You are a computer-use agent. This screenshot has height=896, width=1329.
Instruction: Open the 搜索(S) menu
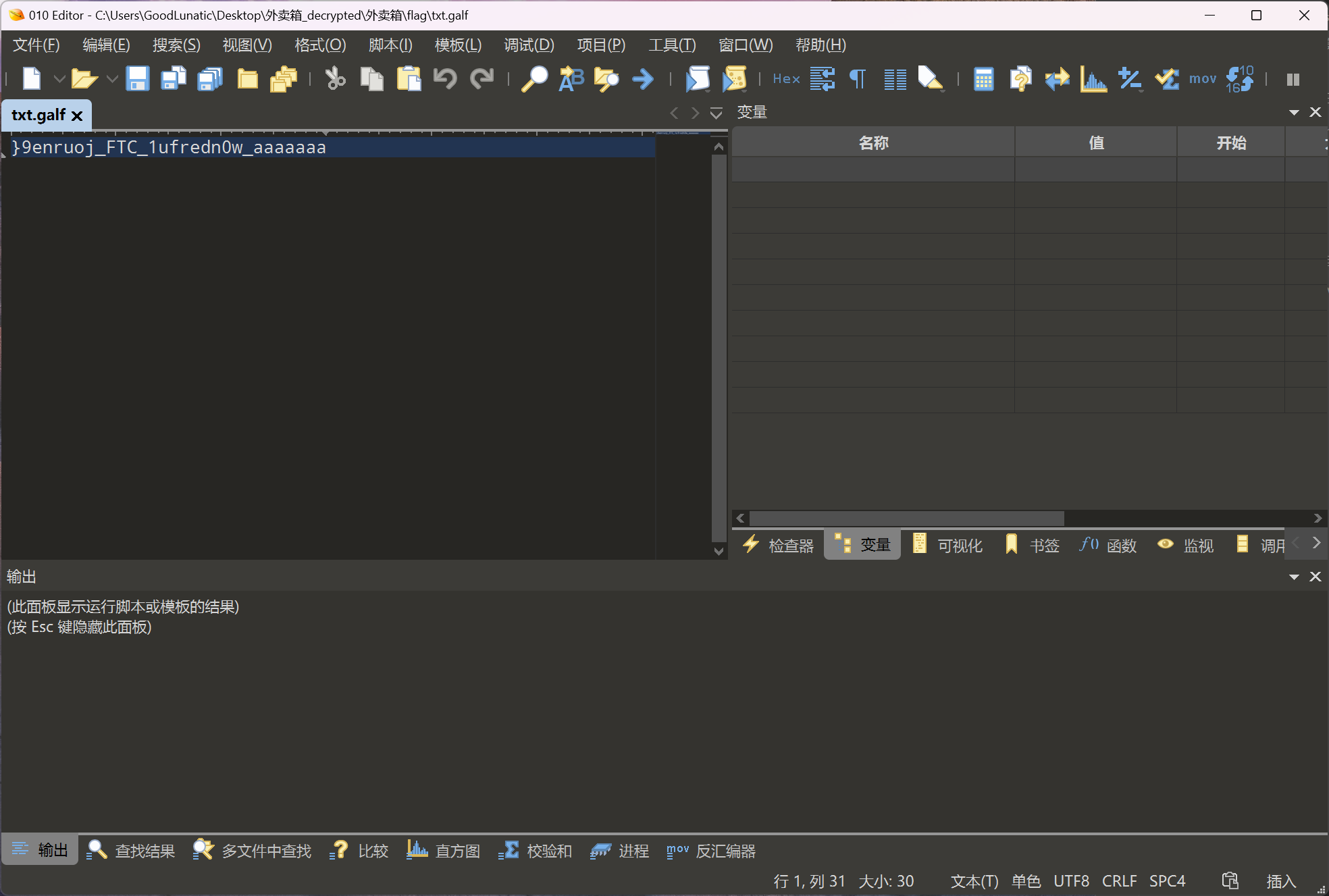[x=176, y=45]
